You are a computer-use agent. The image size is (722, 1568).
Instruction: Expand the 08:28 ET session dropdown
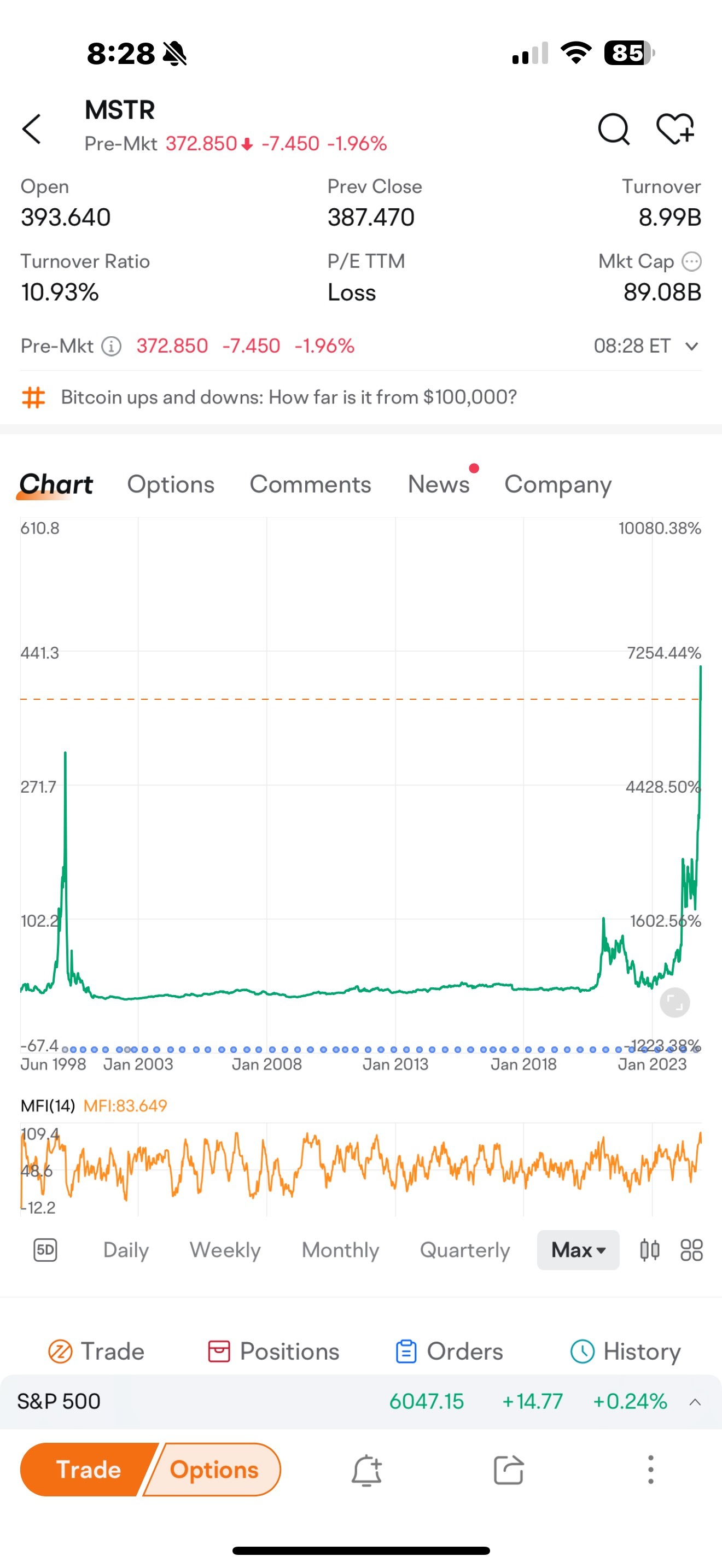[646, 346]
